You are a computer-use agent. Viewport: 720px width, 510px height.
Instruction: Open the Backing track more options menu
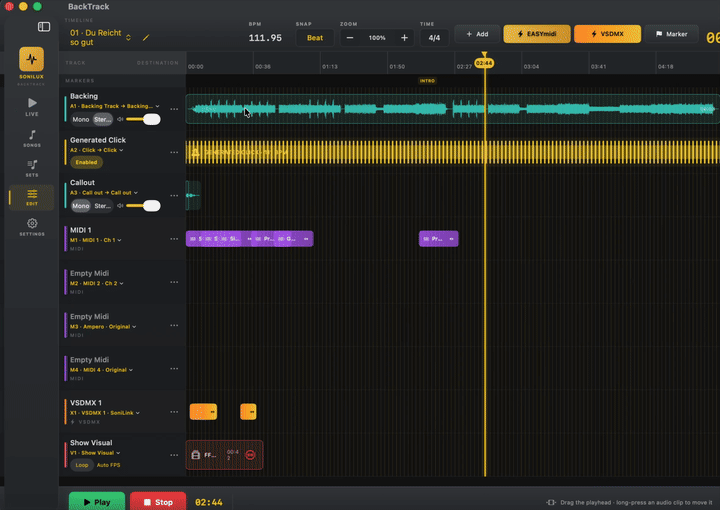pyautogui.click(x=174, y=109)
